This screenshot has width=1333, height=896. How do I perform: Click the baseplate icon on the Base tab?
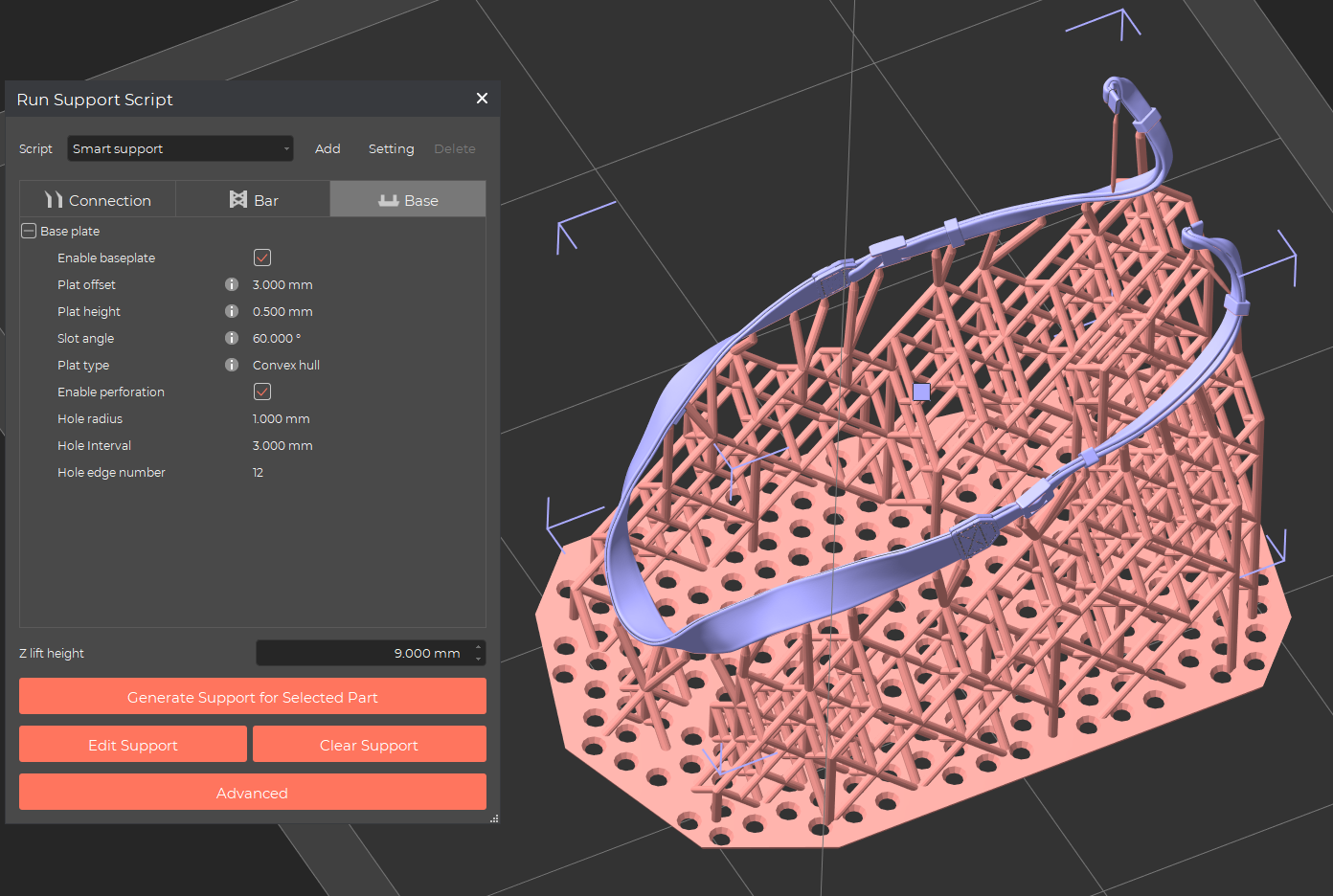(x=388, y=199)
